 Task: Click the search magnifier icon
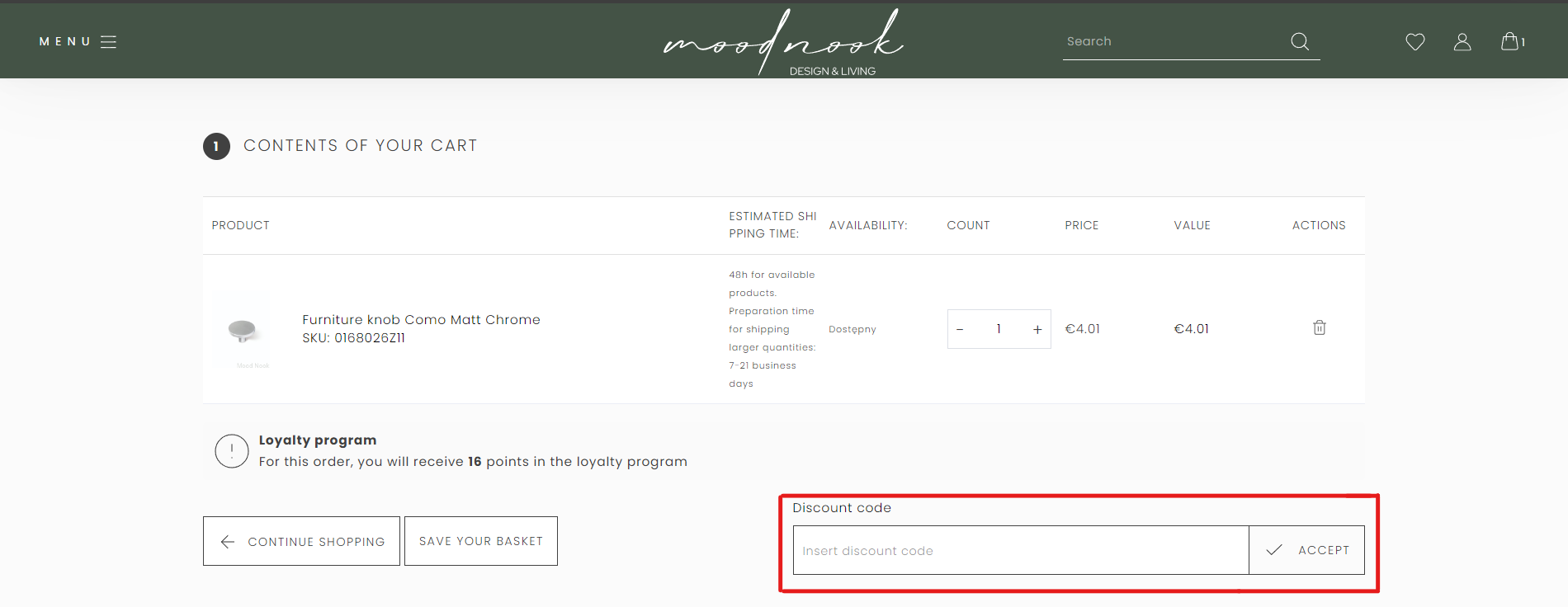(1300, 41)
